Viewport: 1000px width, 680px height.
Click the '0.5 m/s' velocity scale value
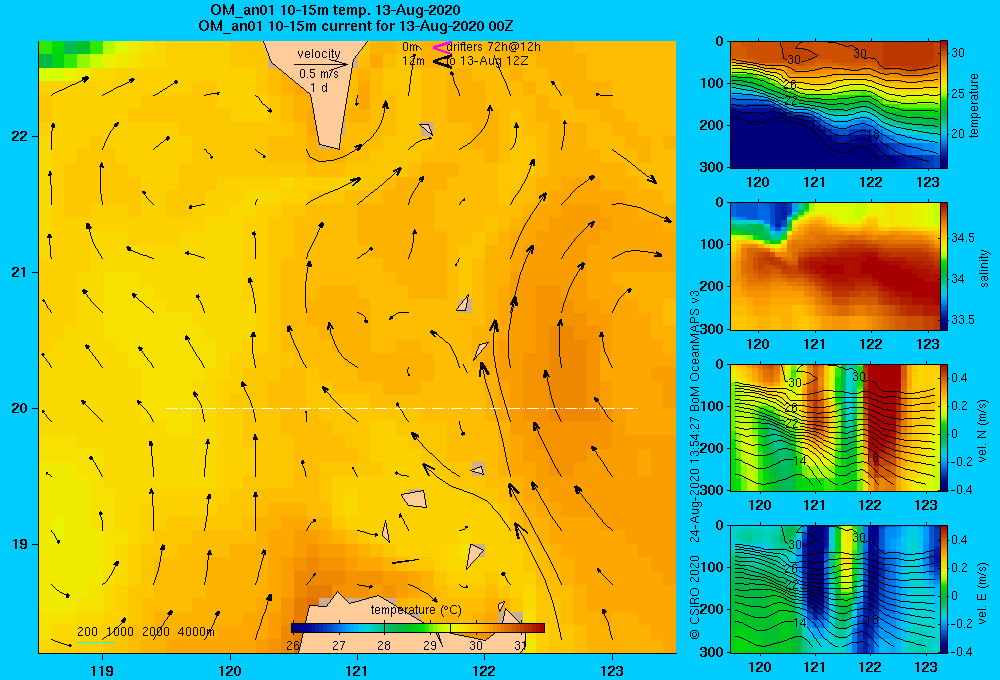[319, 74]
